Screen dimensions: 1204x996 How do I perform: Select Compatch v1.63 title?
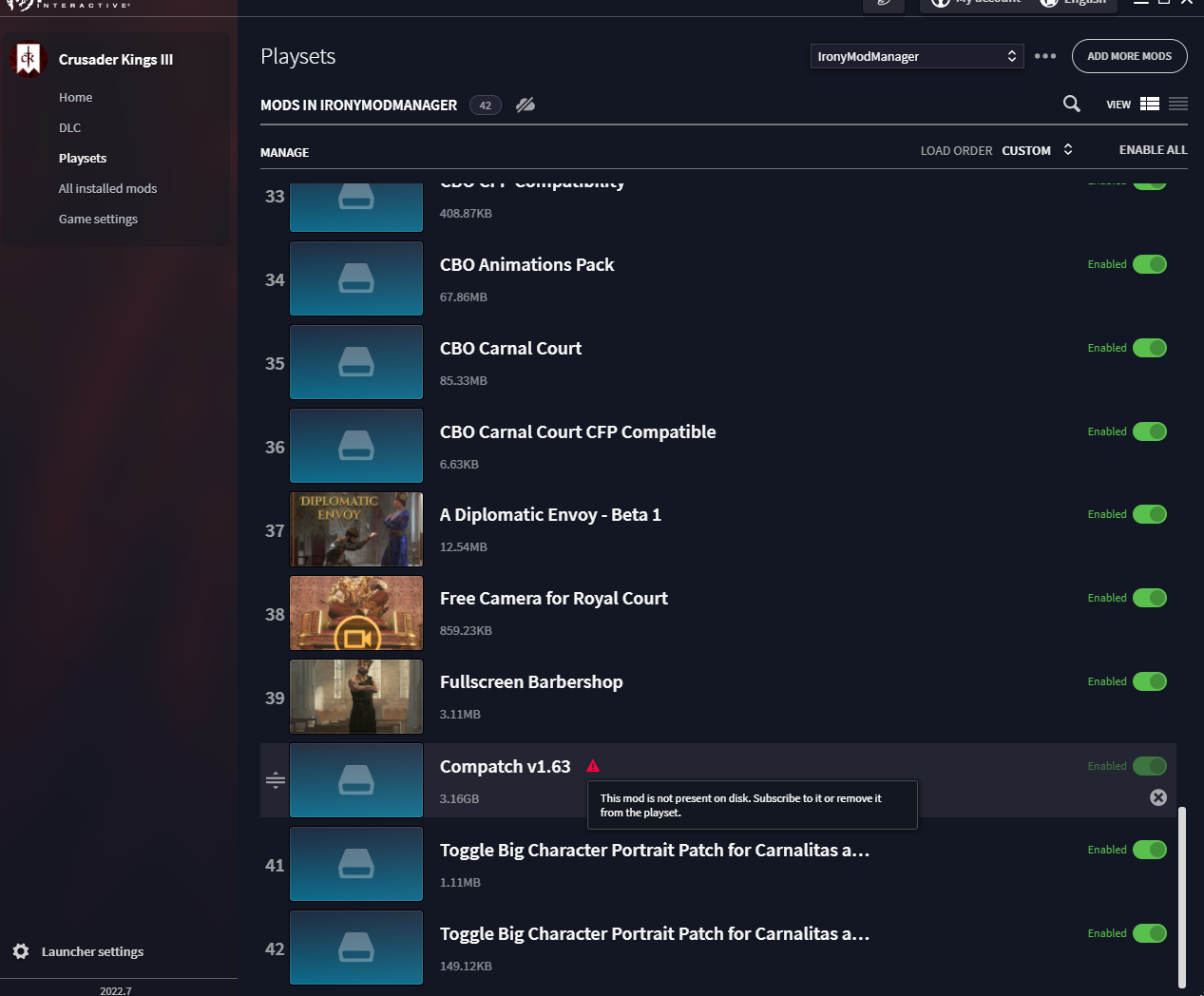(505, 766)
